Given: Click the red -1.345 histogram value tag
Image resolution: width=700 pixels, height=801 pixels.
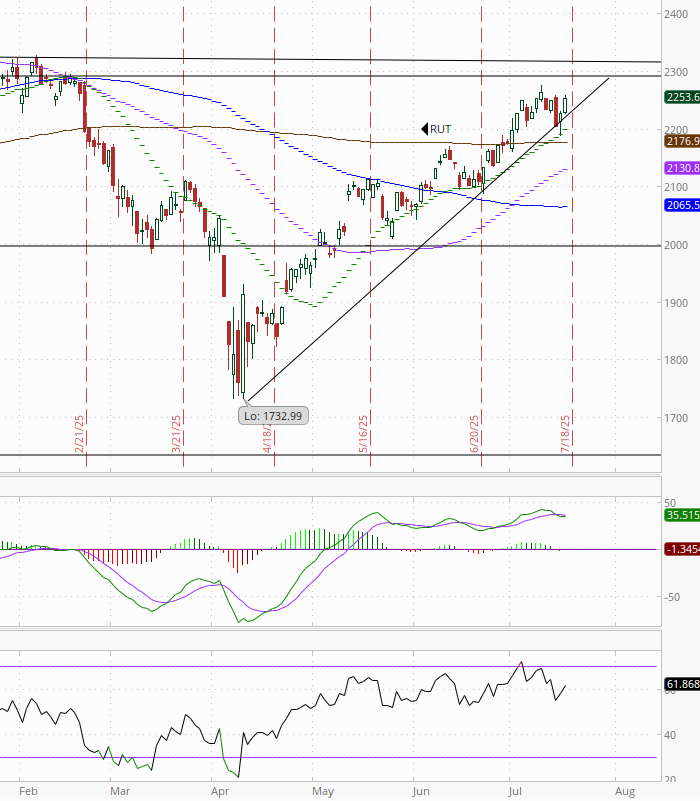Looking at the screenshot, I should [x=682, y=549].
